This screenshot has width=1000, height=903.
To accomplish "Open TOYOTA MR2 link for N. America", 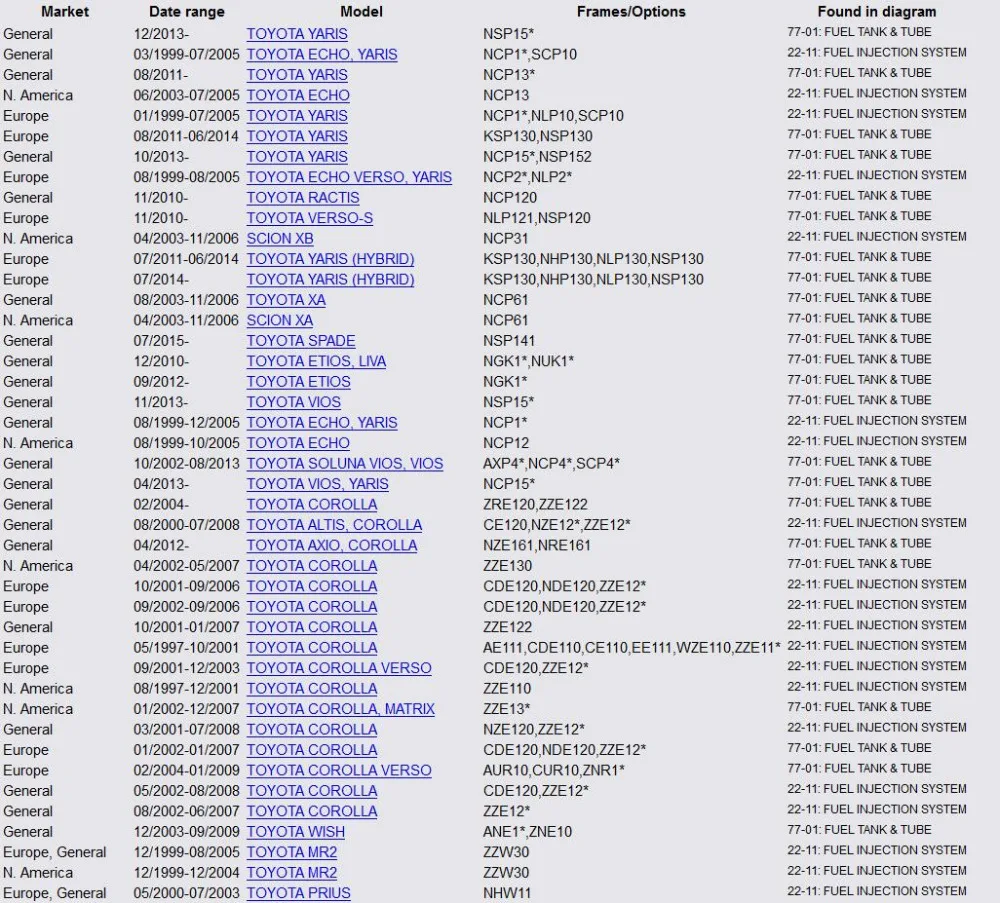I will click(292, 872).
